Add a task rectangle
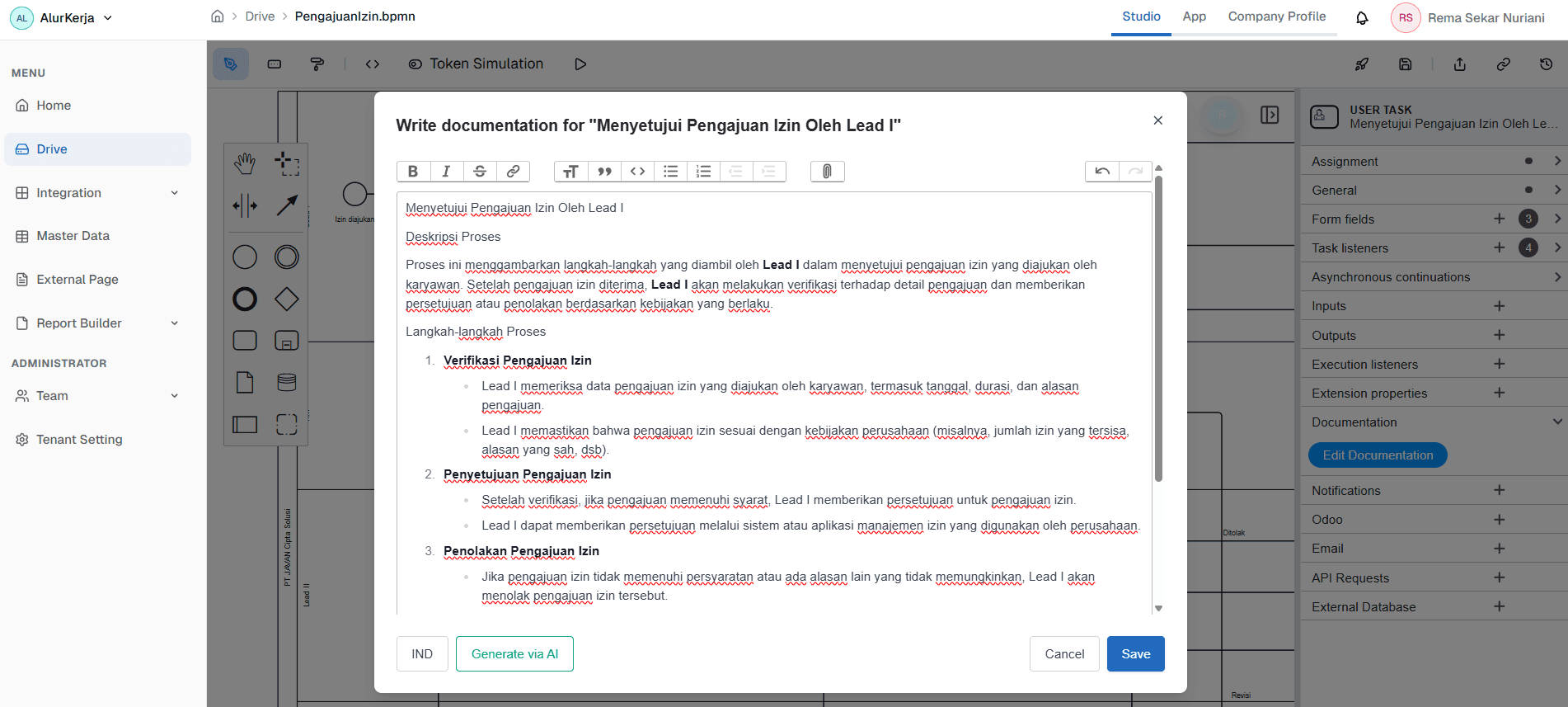This screenshot has width=1568, height=707. [x=245, y=340]
